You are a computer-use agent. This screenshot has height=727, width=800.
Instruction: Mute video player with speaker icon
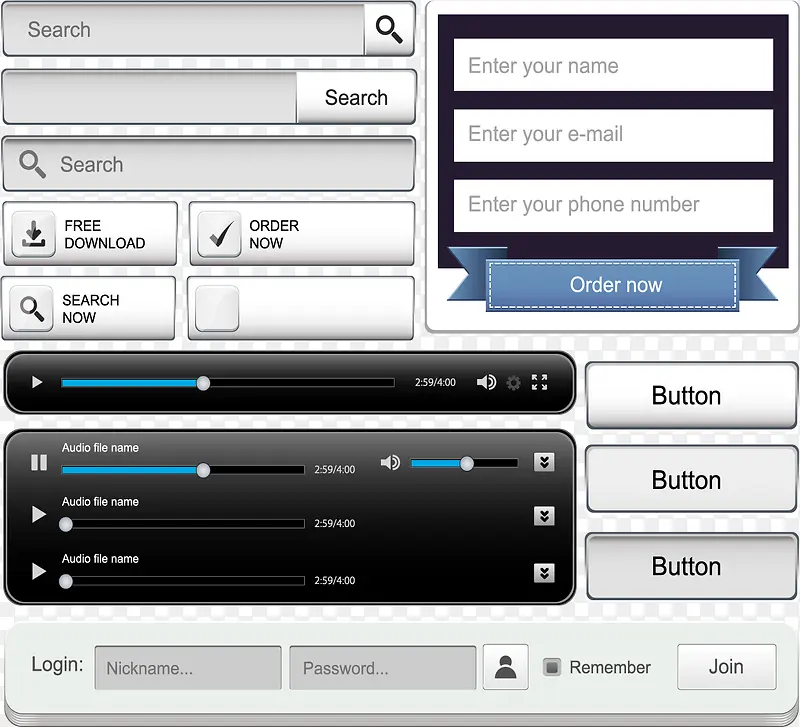(x=486, y=382)
